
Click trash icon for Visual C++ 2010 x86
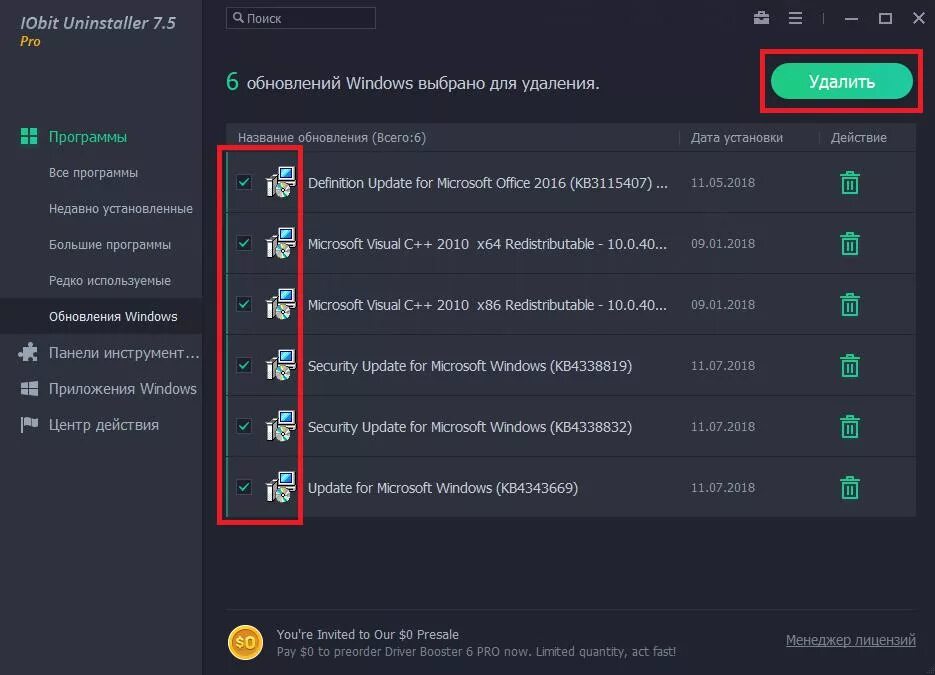coord(849,304)
